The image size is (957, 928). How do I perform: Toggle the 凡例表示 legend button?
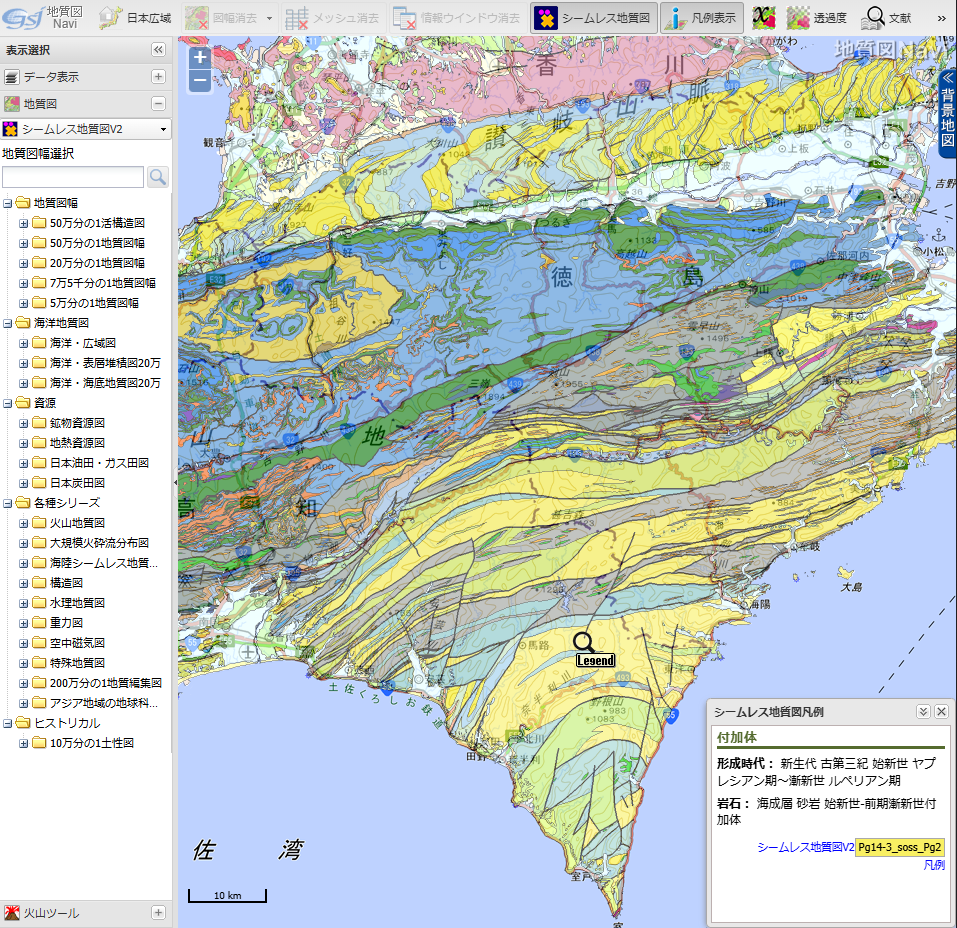click(x=701, y=18)
